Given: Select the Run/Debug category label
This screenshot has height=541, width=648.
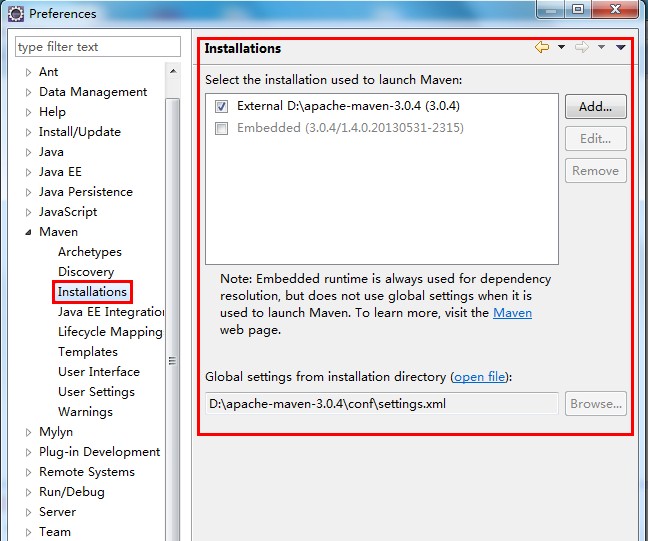Looking at the screenshot, I should (x=71, y=492).
